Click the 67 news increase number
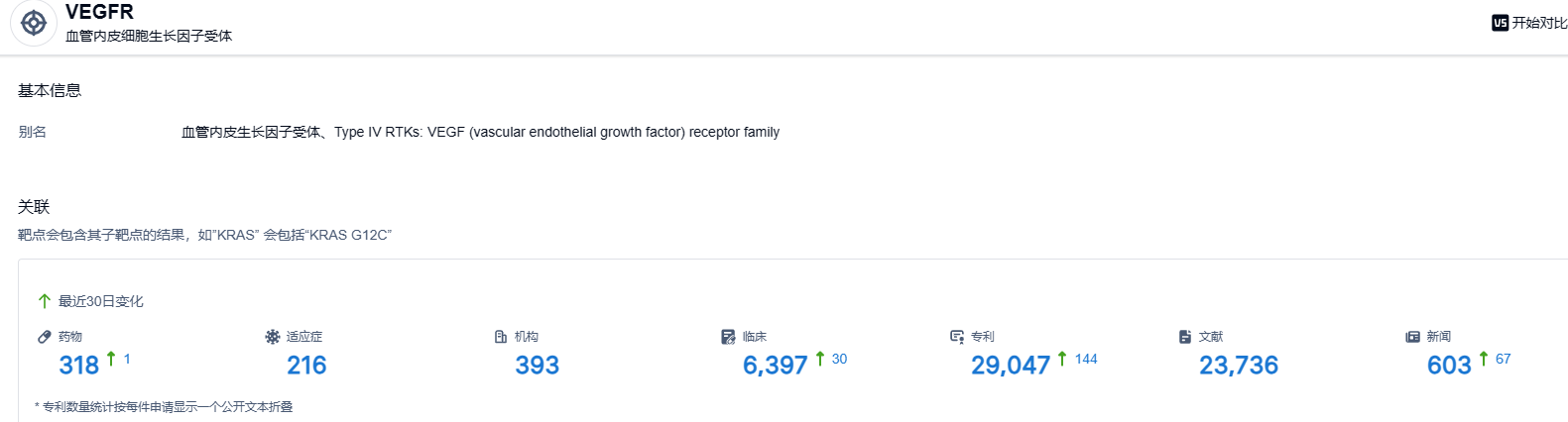 [1503, 359]
